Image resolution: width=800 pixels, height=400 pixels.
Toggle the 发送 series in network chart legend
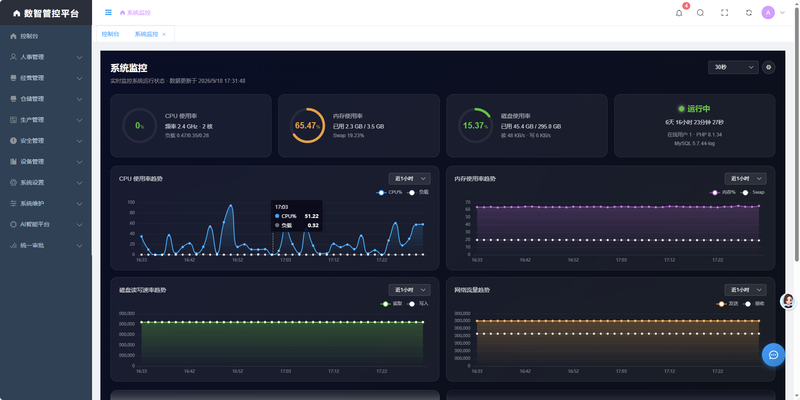click(728, 304)
